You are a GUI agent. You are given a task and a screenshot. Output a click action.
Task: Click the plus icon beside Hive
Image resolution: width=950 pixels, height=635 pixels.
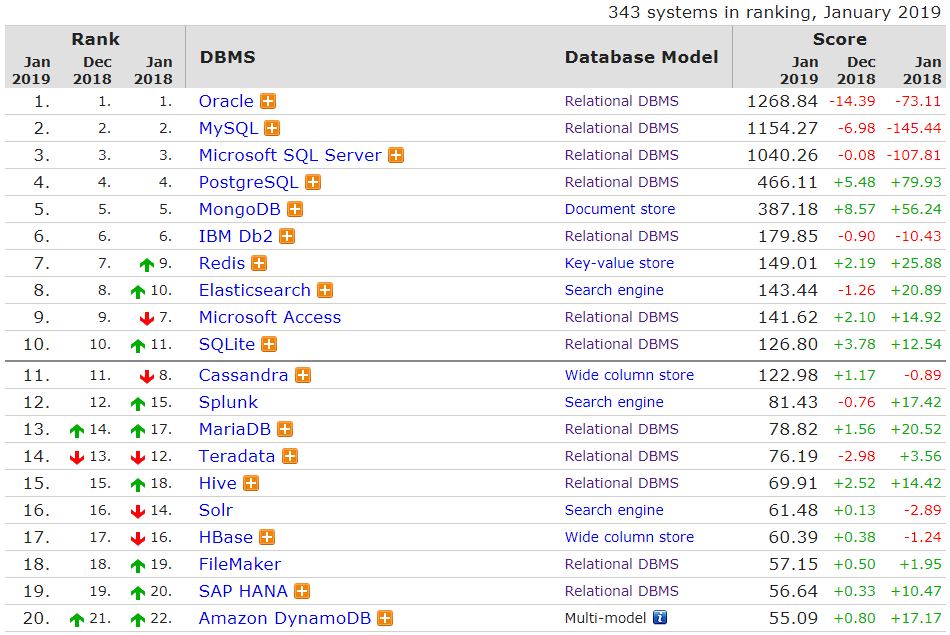coord(251,484)
